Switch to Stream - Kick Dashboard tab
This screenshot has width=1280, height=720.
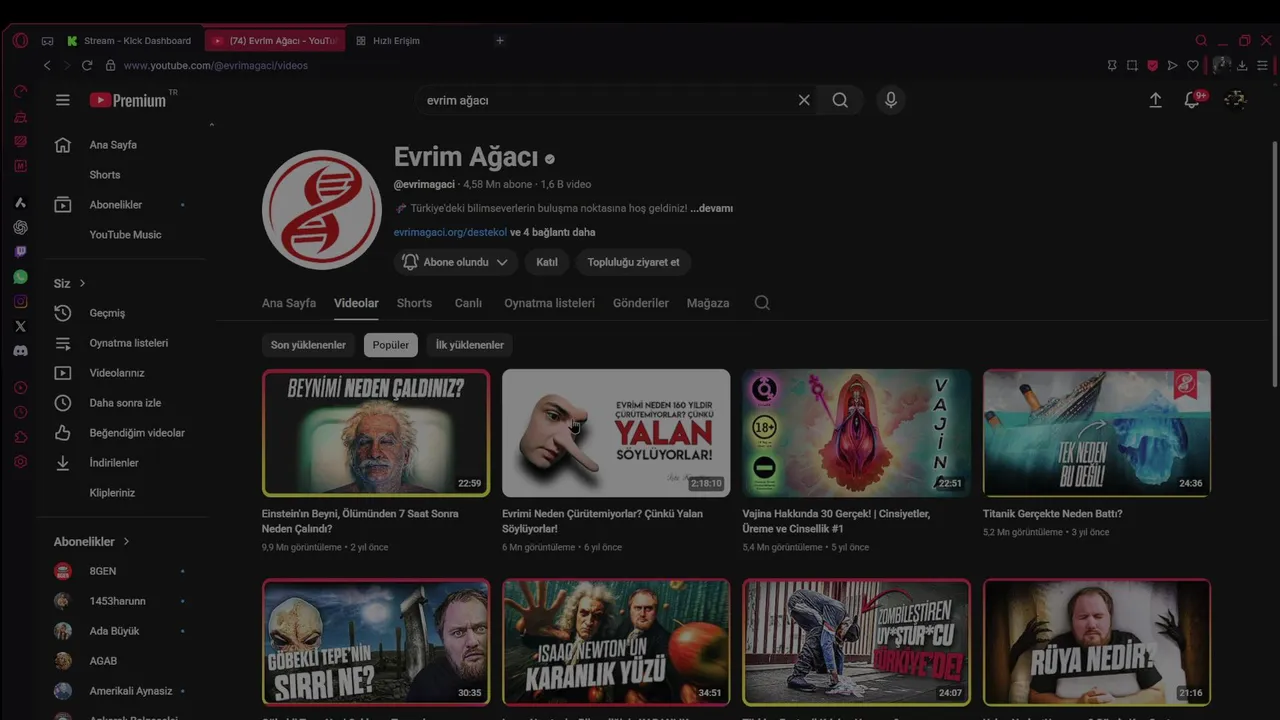click(x=130, y=41)
